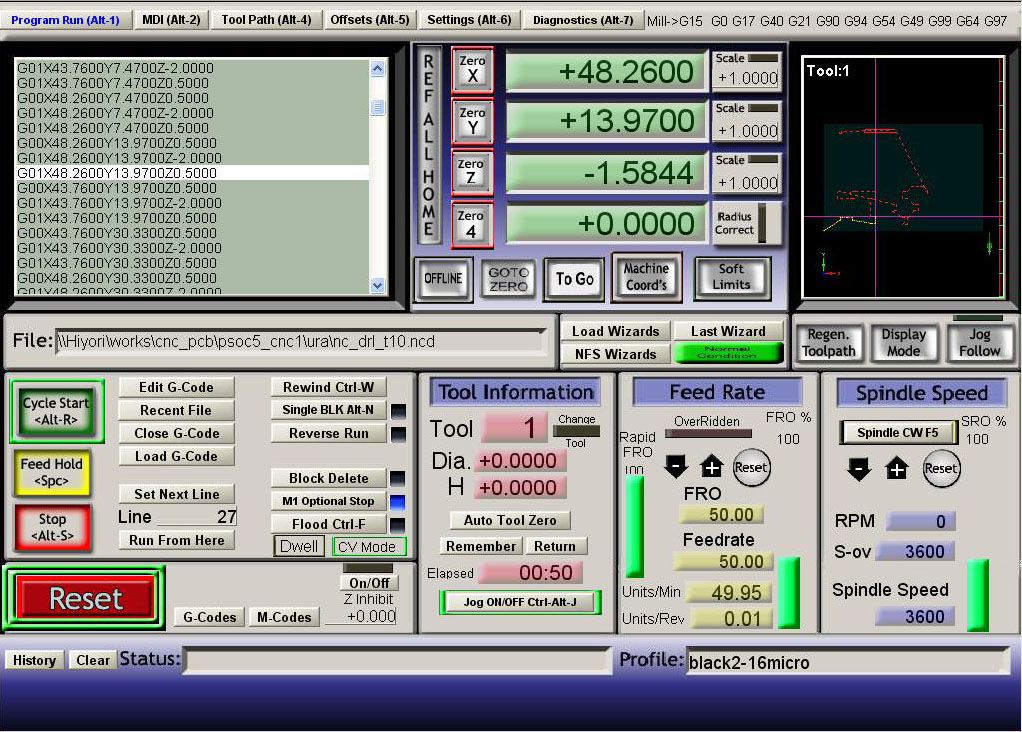The image size is (1022, 732).
Task: Click the toolpath preview display
Action: tap(902, 177)
